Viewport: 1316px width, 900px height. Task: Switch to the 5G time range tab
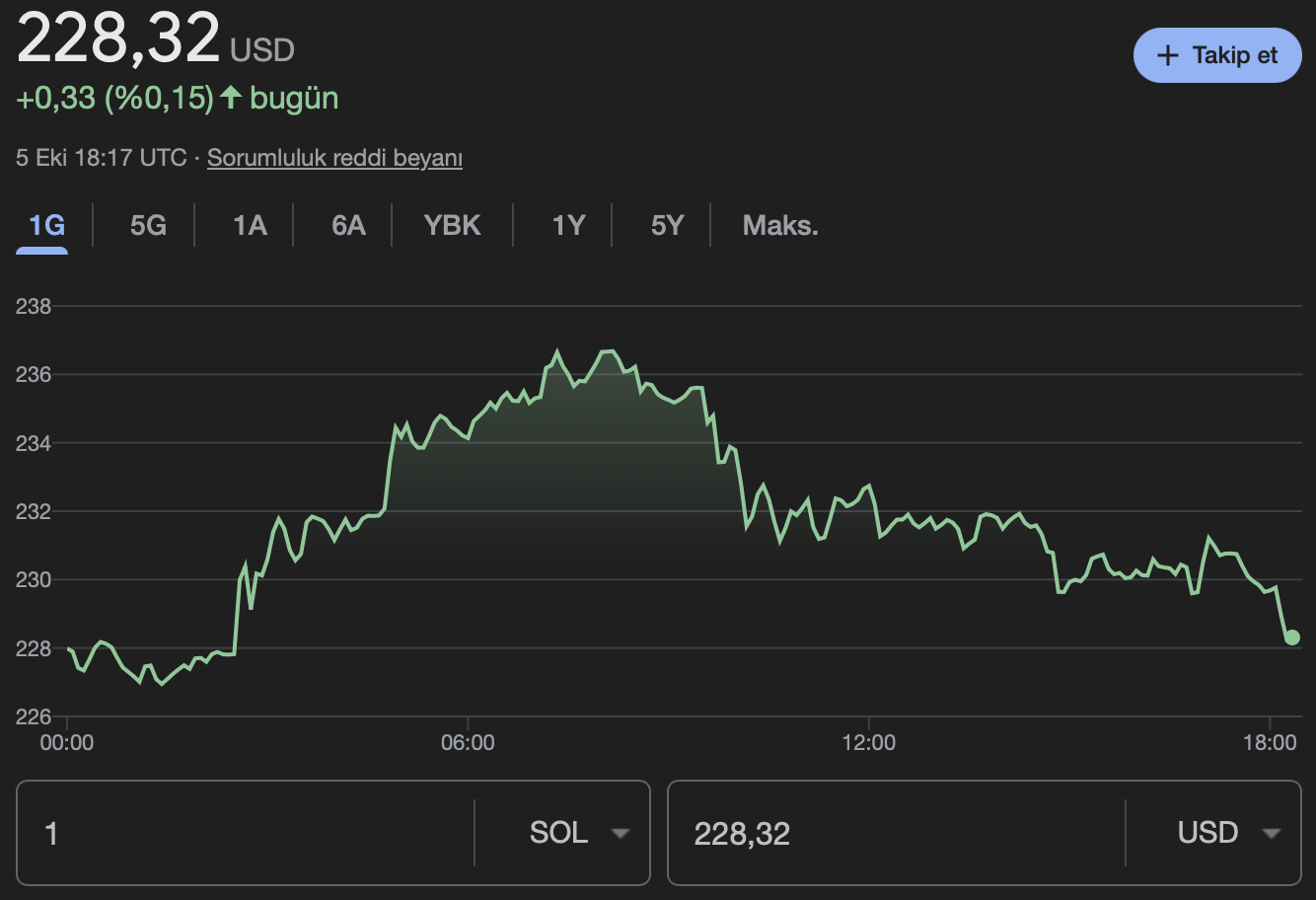148,226
